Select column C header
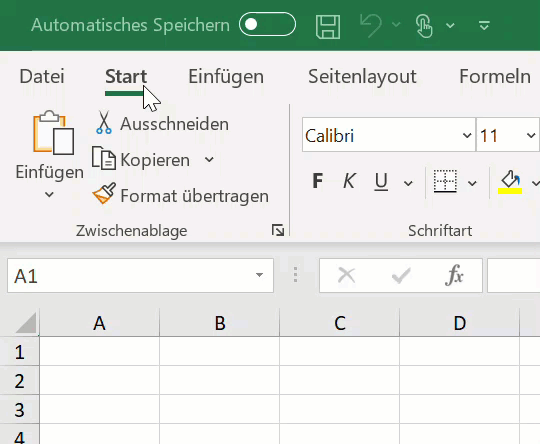This screenshot has height=444, width=540. coord(340,323)
